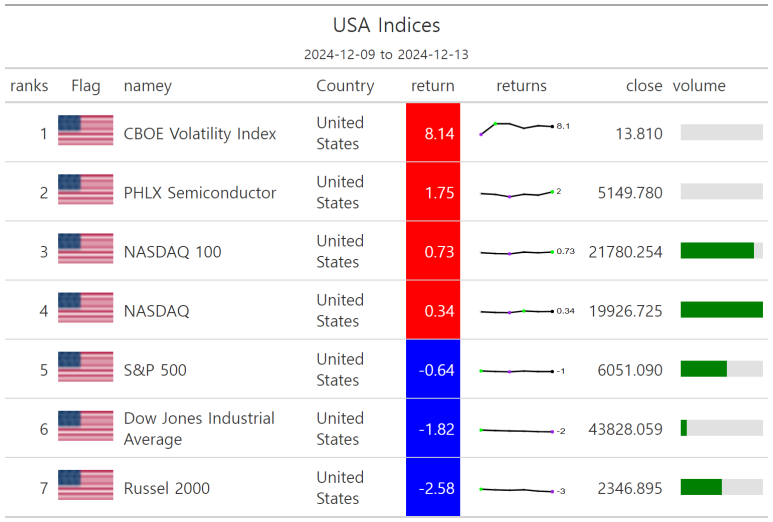Click the S&P 500 volume bar
Screen dimensions: 773x522
point(722,369)
